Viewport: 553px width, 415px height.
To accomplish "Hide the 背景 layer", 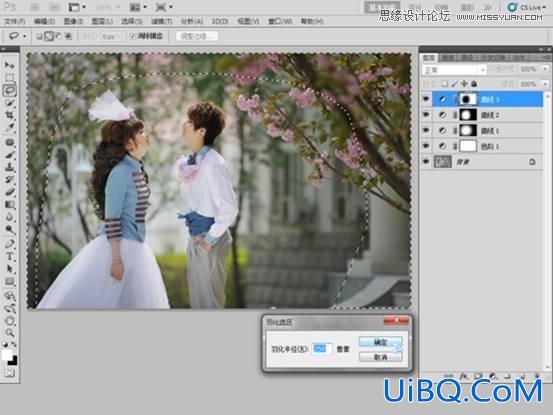I will click(426, 162).
